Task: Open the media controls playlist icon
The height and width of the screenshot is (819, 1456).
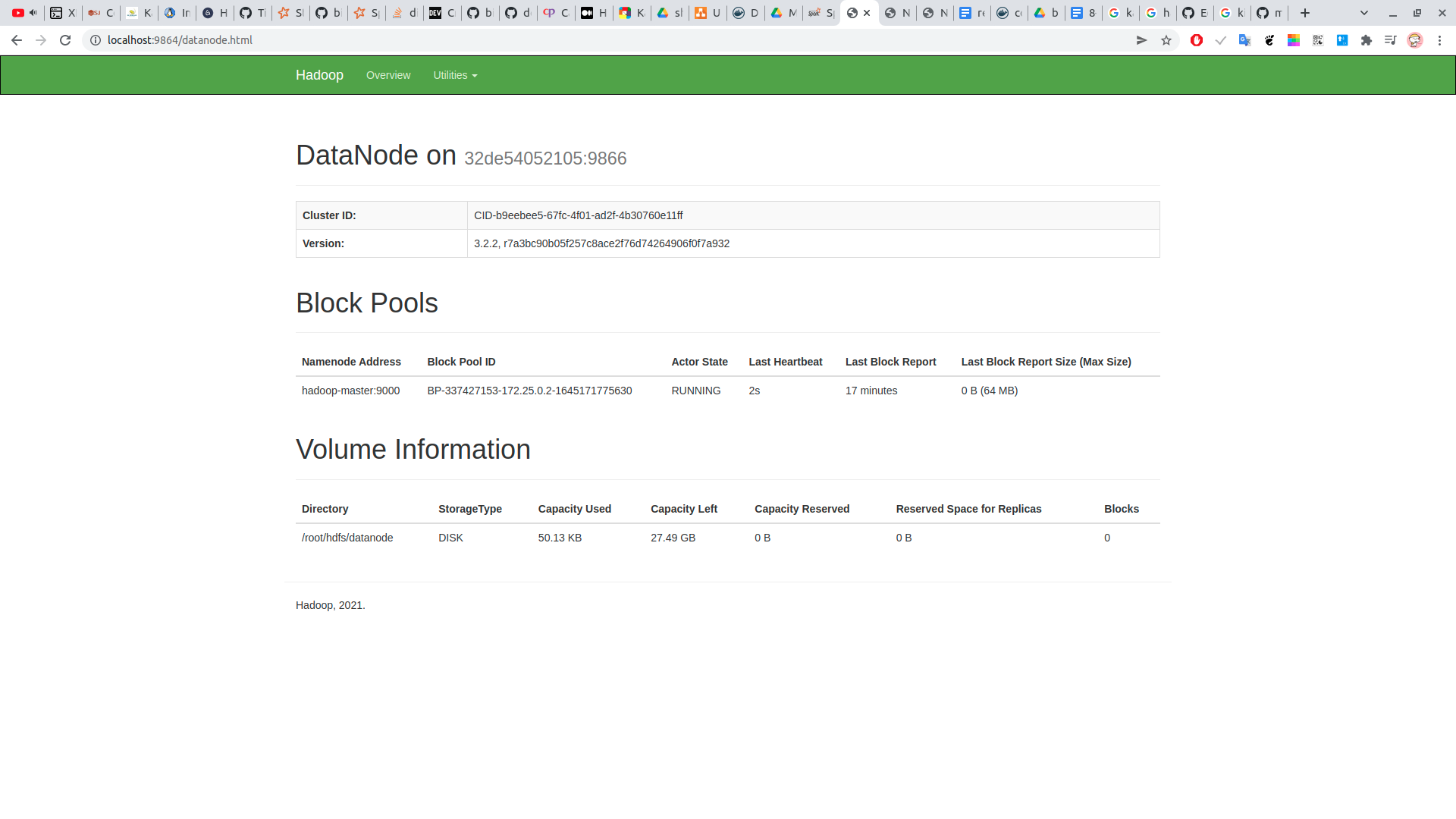Action: point(1390,40)
